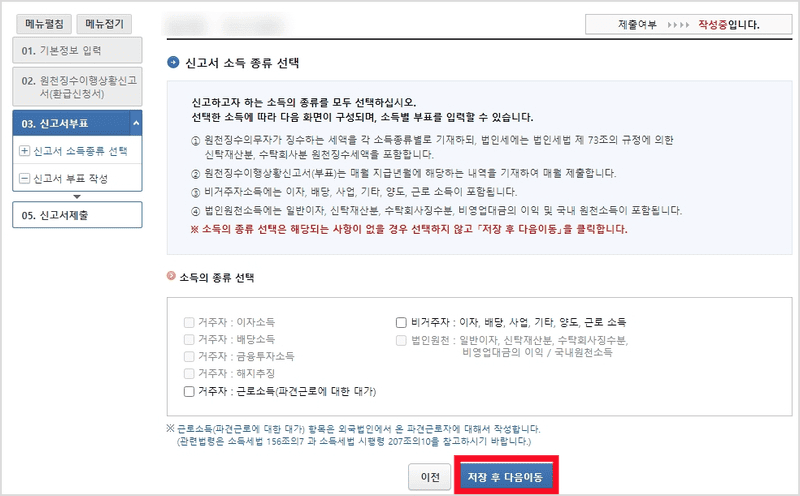The width and height of the screenshot is (800, 496).
Task: Click the down triangle below 신고서 부표 작성
Action: tap(77, 196)
